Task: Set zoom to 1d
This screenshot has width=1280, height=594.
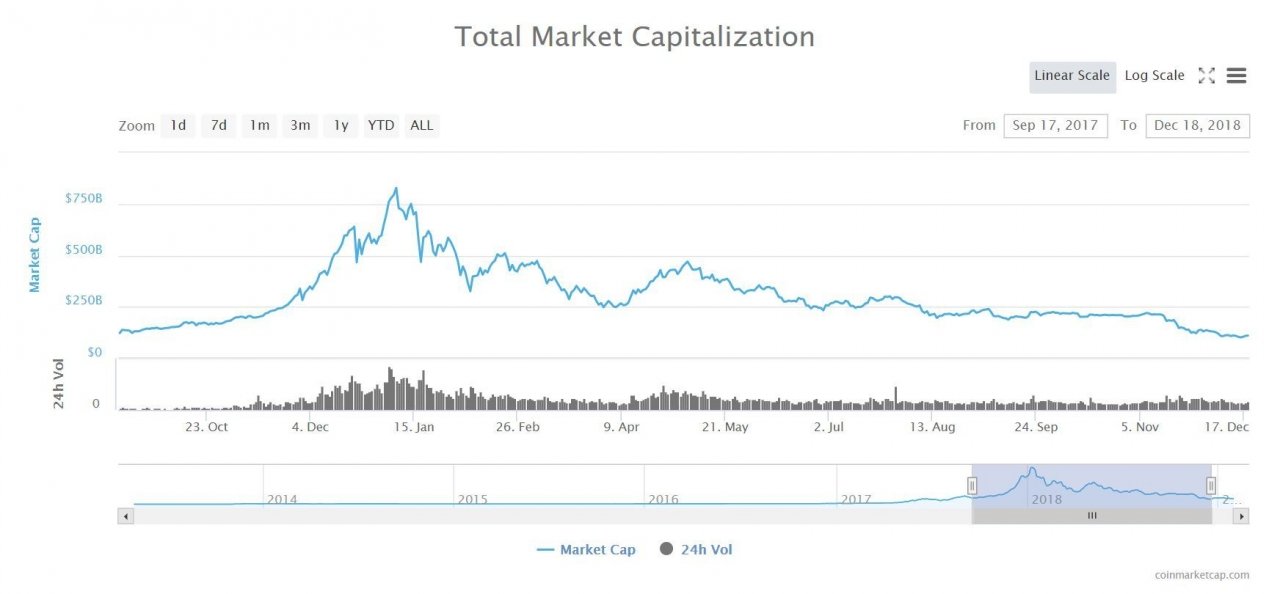Action: pos(178,126)
